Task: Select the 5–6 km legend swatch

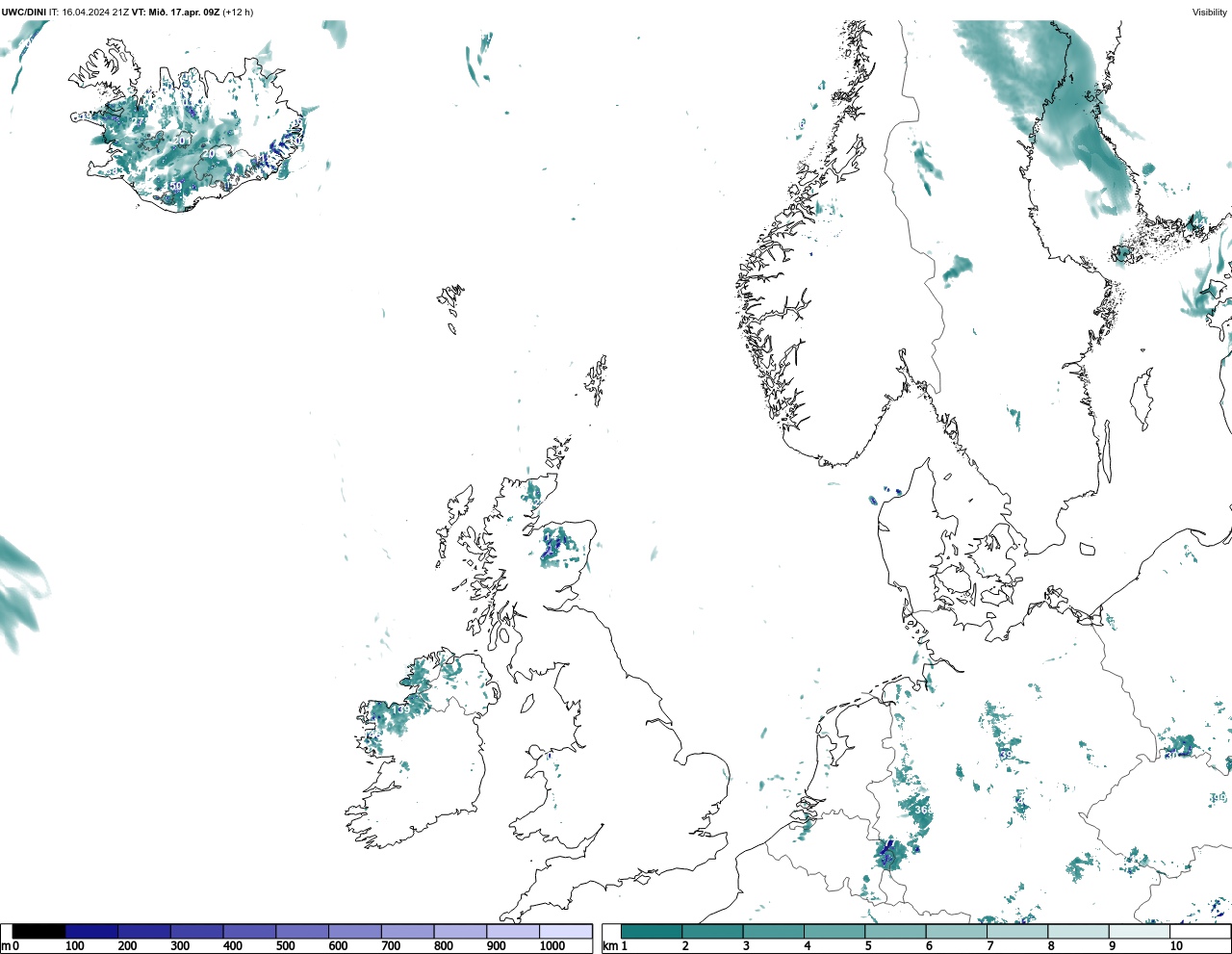Action: pyautogui.click(x=895, y=932)
